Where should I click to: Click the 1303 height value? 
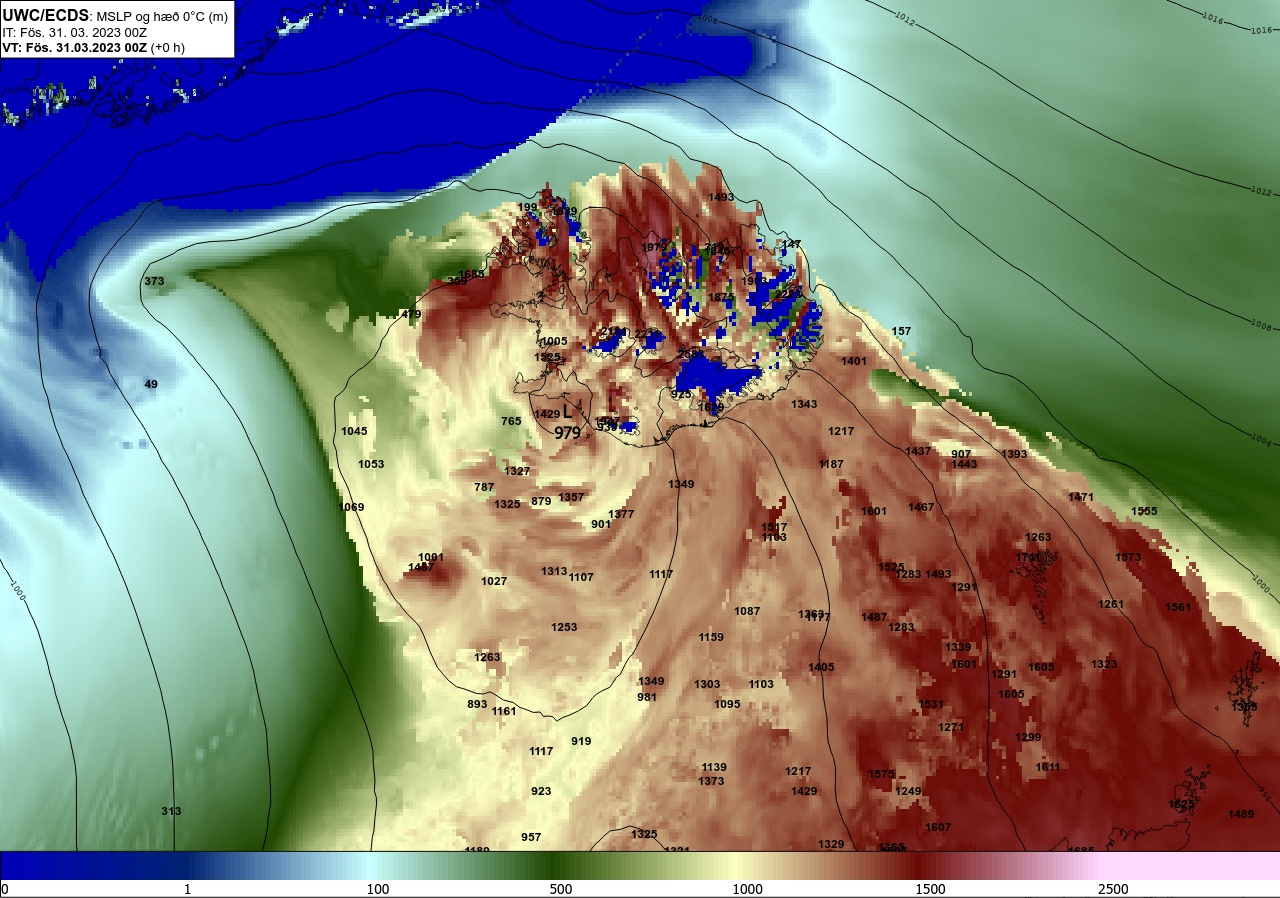click(707, 684)
